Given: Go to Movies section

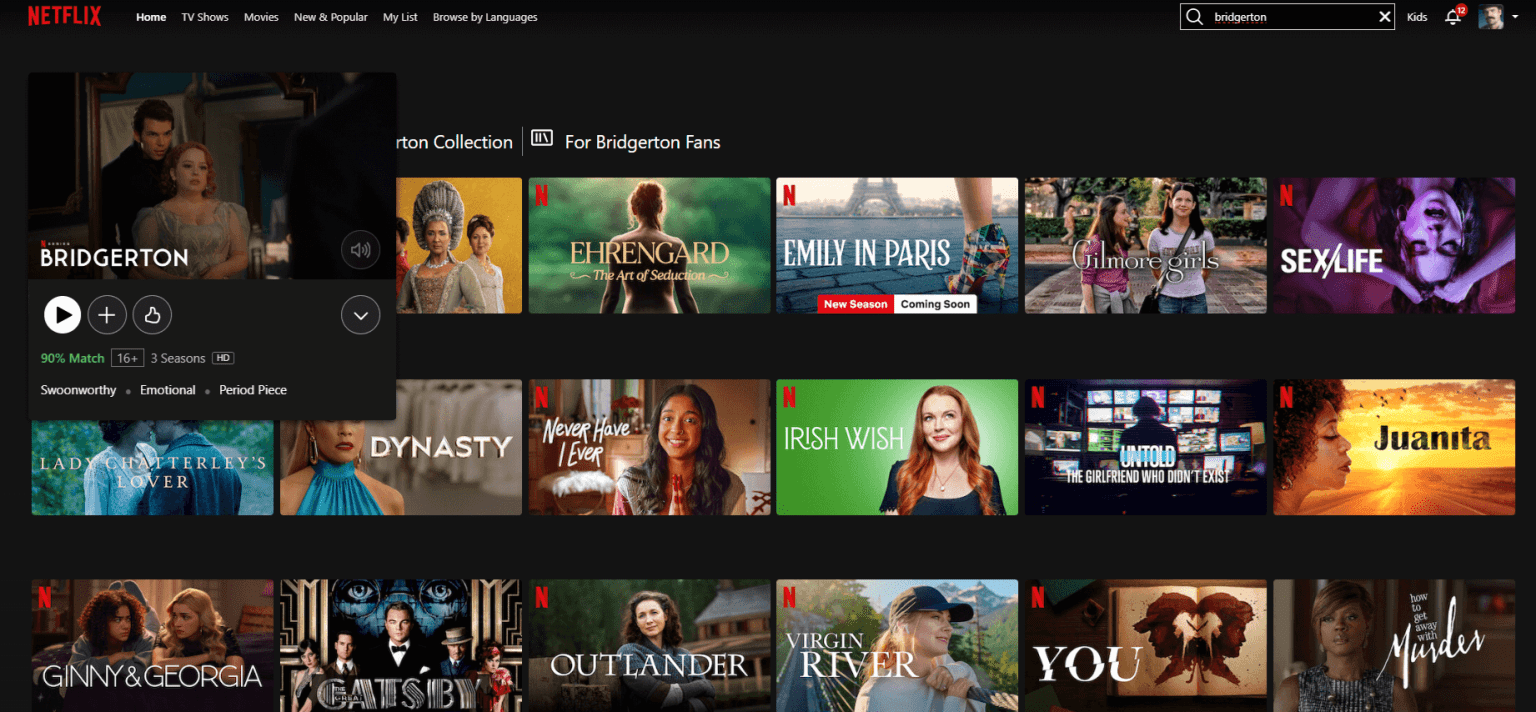Looking at the screenshot, I should (261, 17).
